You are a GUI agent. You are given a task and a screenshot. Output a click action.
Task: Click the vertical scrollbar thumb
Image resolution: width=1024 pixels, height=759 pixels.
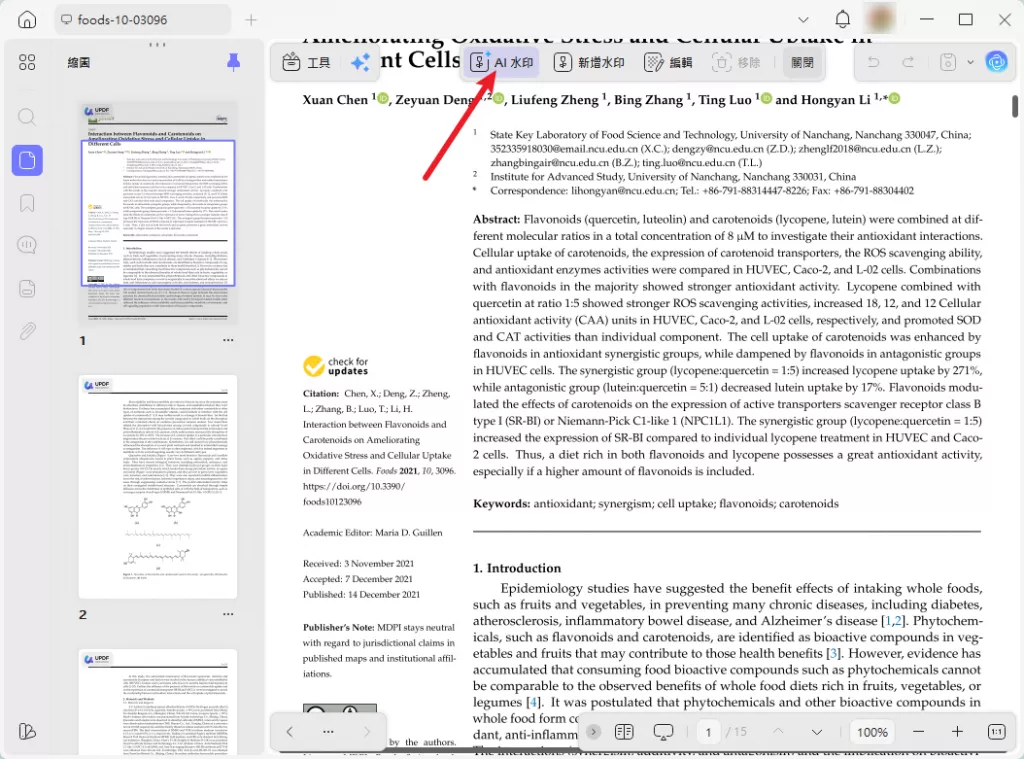[1015, 106]
